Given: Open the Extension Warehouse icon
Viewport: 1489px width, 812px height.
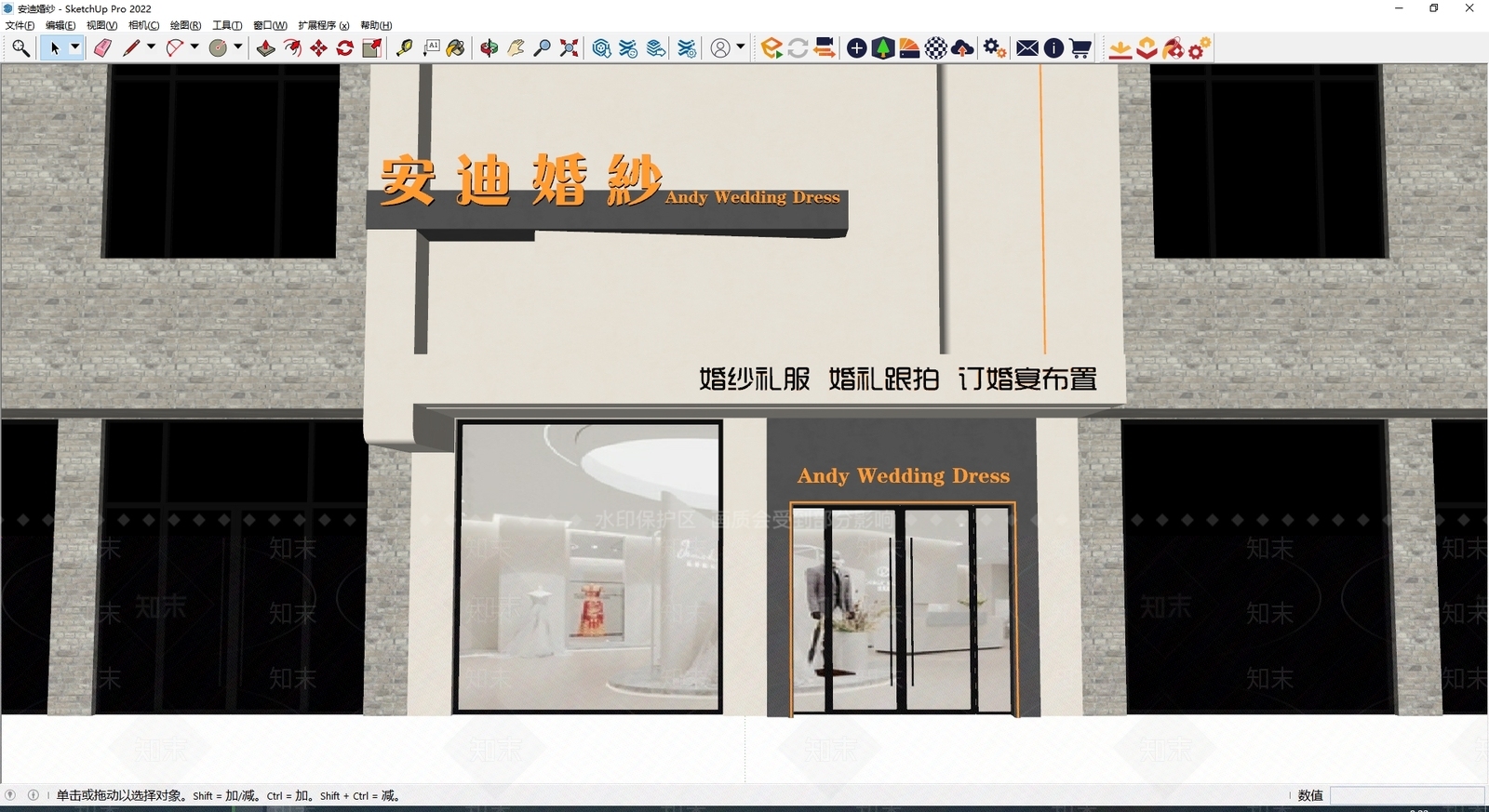Looking at the screenshot, I should click(x=629, y=48).
